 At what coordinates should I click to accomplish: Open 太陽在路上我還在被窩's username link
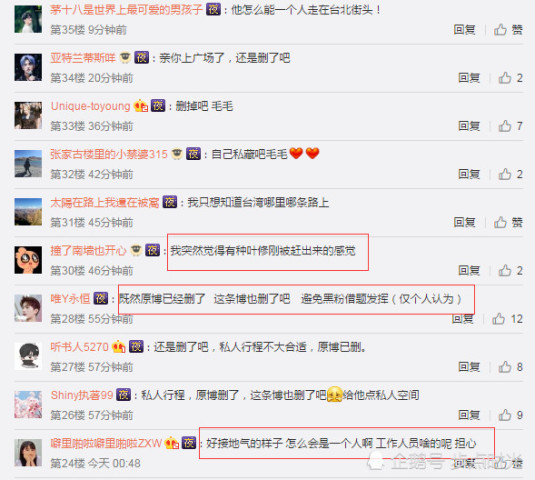point(105,202)
